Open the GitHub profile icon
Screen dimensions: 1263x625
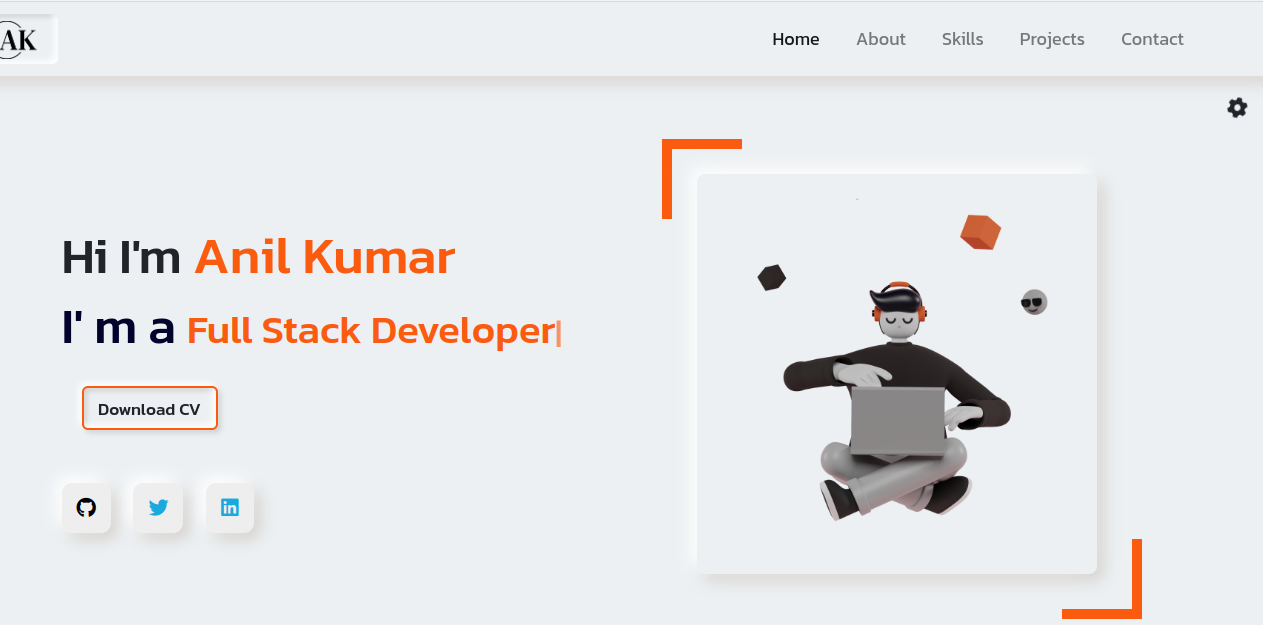[x=86, y=508]
